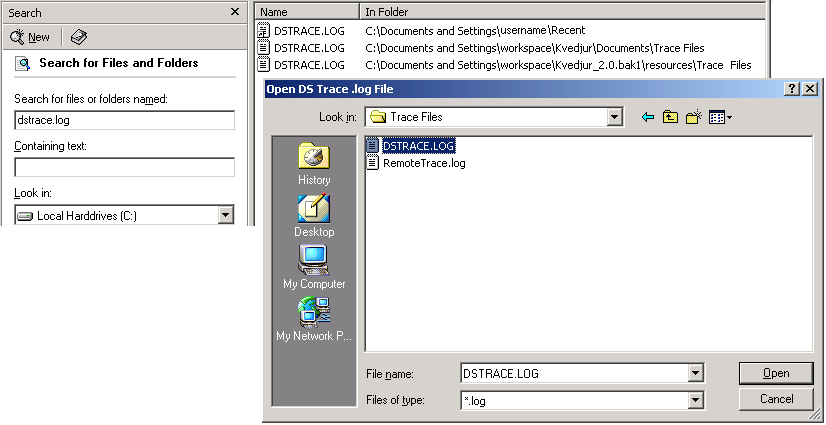Close the Open DS Trace .log File dialog
The image size is (826, 425).
point(810,88)
